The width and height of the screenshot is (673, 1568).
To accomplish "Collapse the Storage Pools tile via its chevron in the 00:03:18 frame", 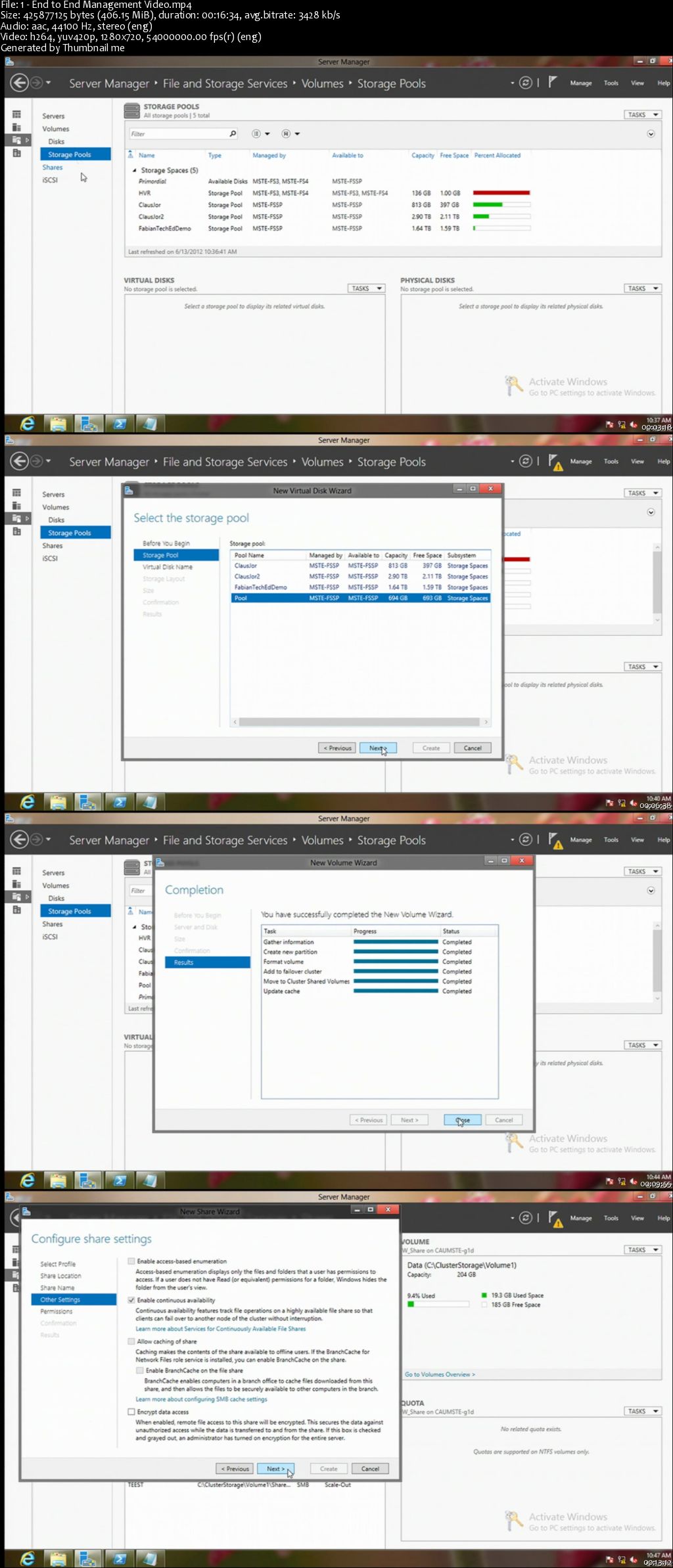I will 651,134.
